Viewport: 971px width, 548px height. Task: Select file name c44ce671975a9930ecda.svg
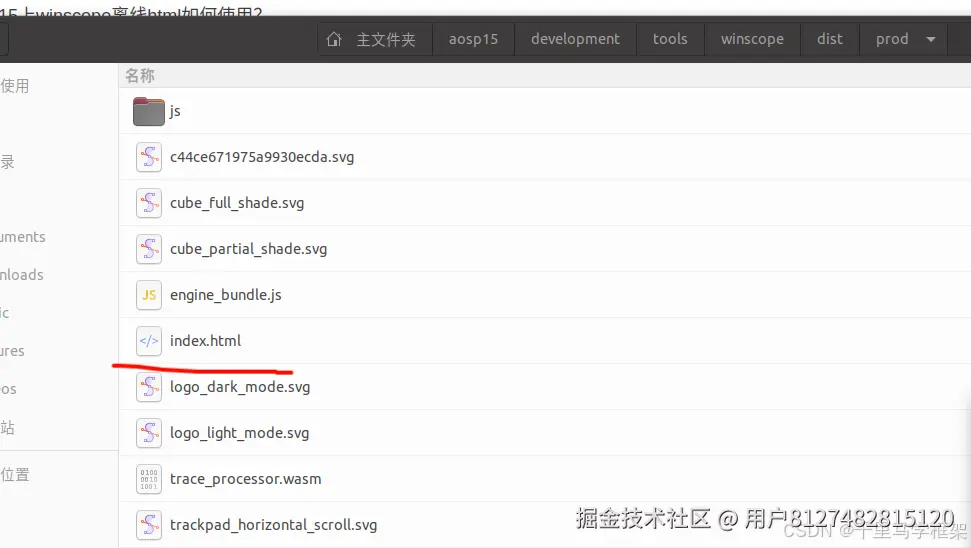point(262,157)
